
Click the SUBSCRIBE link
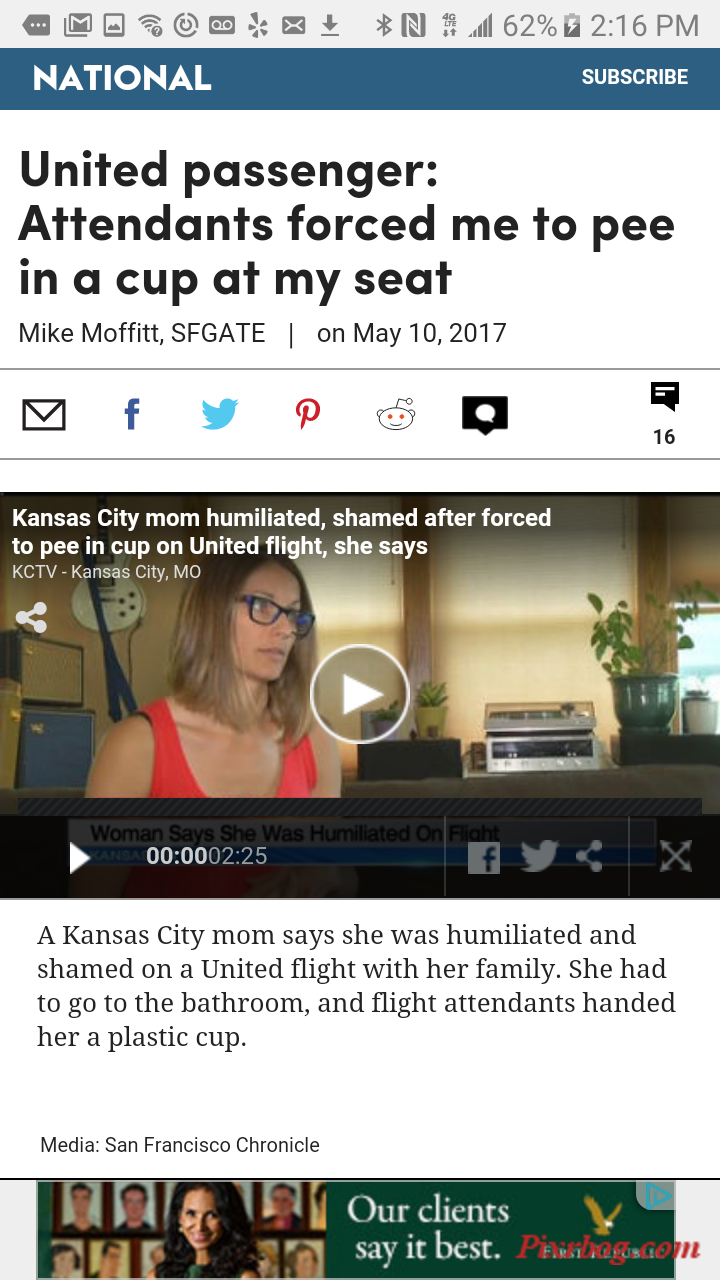(635, 77)
